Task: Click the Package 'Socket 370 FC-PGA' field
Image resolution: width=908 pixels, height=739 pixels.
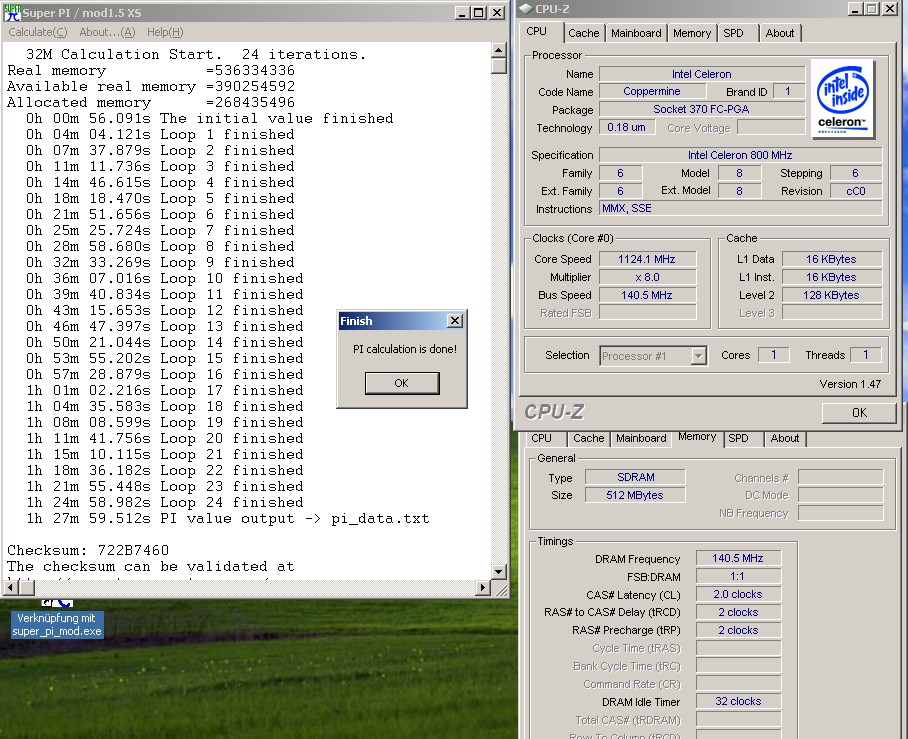Action: point(701,109)
